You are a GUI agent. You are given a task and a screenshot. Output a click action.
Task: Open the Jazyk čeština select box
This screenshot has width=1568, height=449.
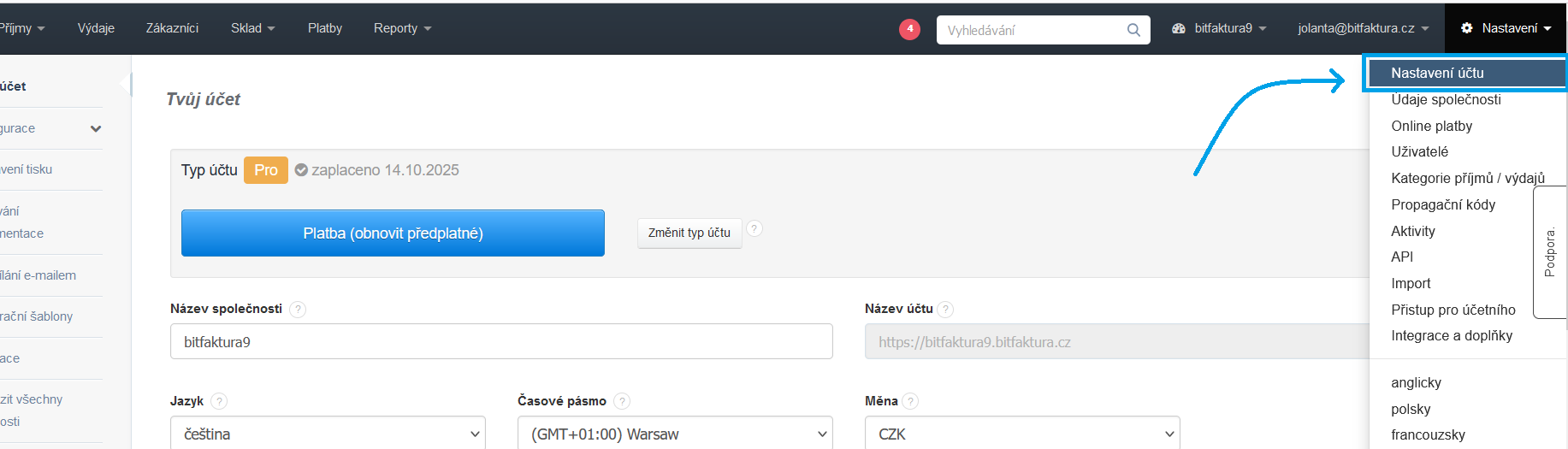pos(328,434)
